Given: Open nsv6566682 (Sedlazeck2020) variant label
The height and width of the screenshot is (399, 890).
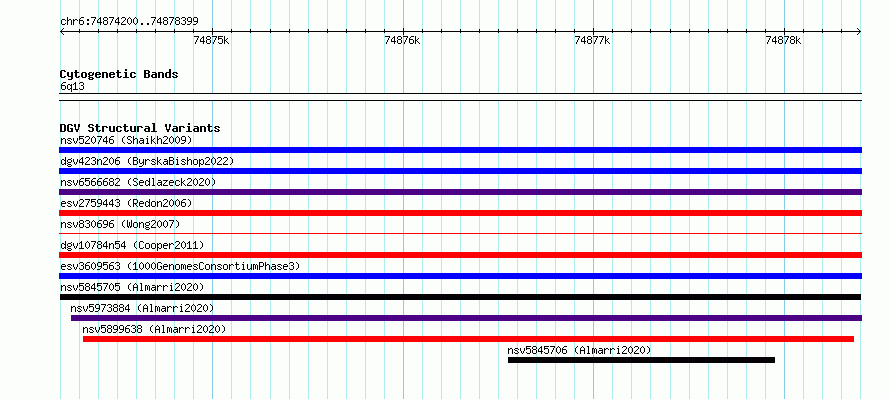Looking at the screenshot, I should tap(138, 182).
